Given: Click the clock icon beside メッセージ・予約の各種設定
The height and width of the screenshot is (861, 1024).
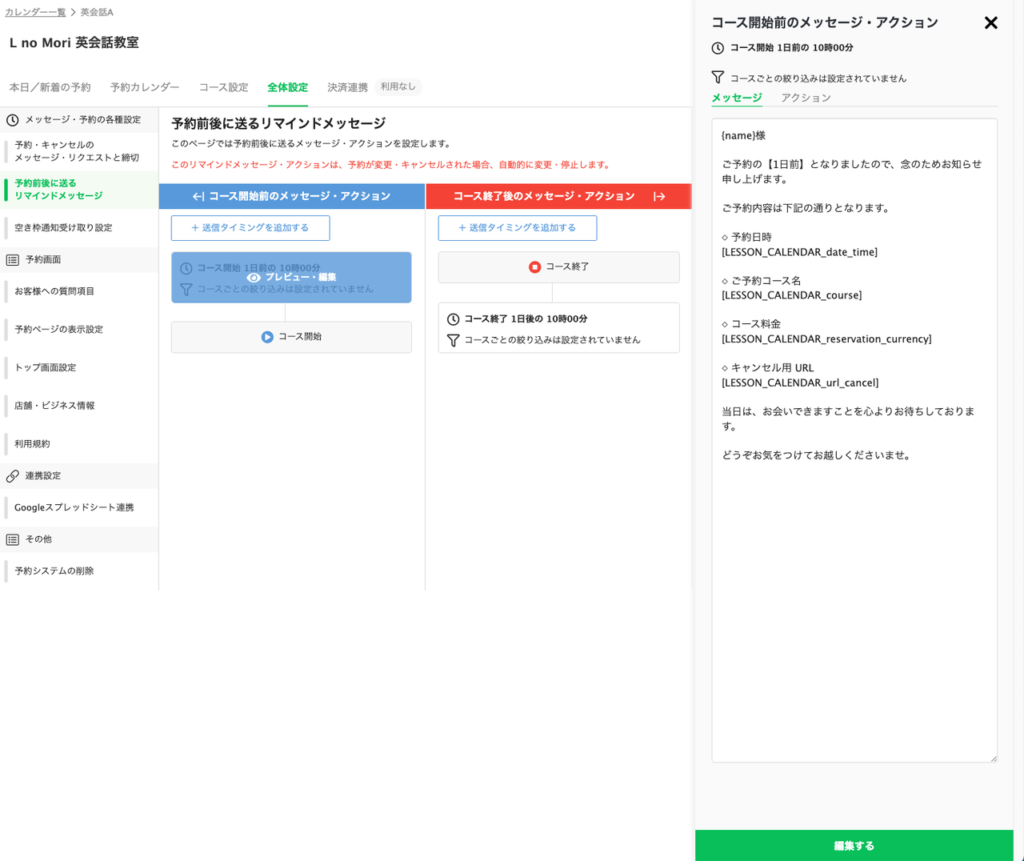Looking at the screenshot, I should pyautogui.click(x=13, y=120).
